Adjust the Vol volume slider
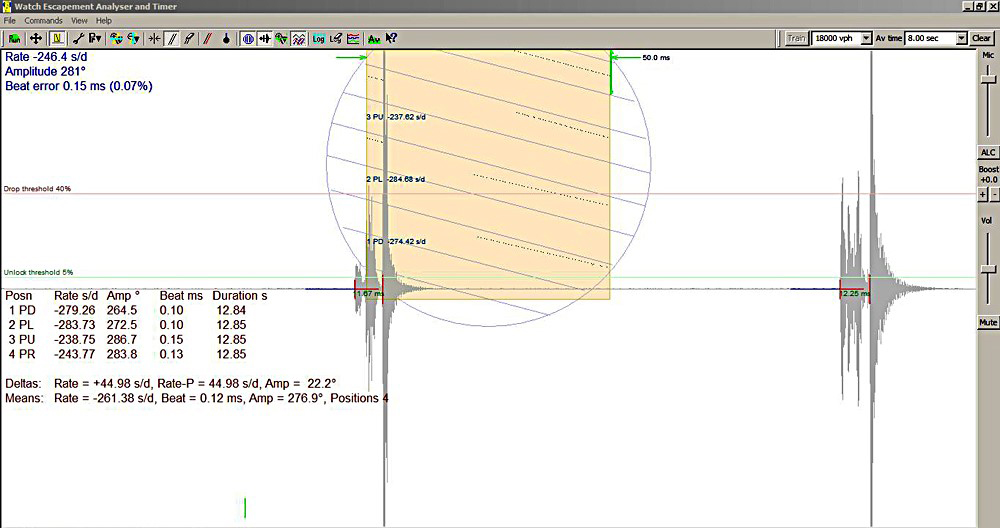 pos(988,270)
